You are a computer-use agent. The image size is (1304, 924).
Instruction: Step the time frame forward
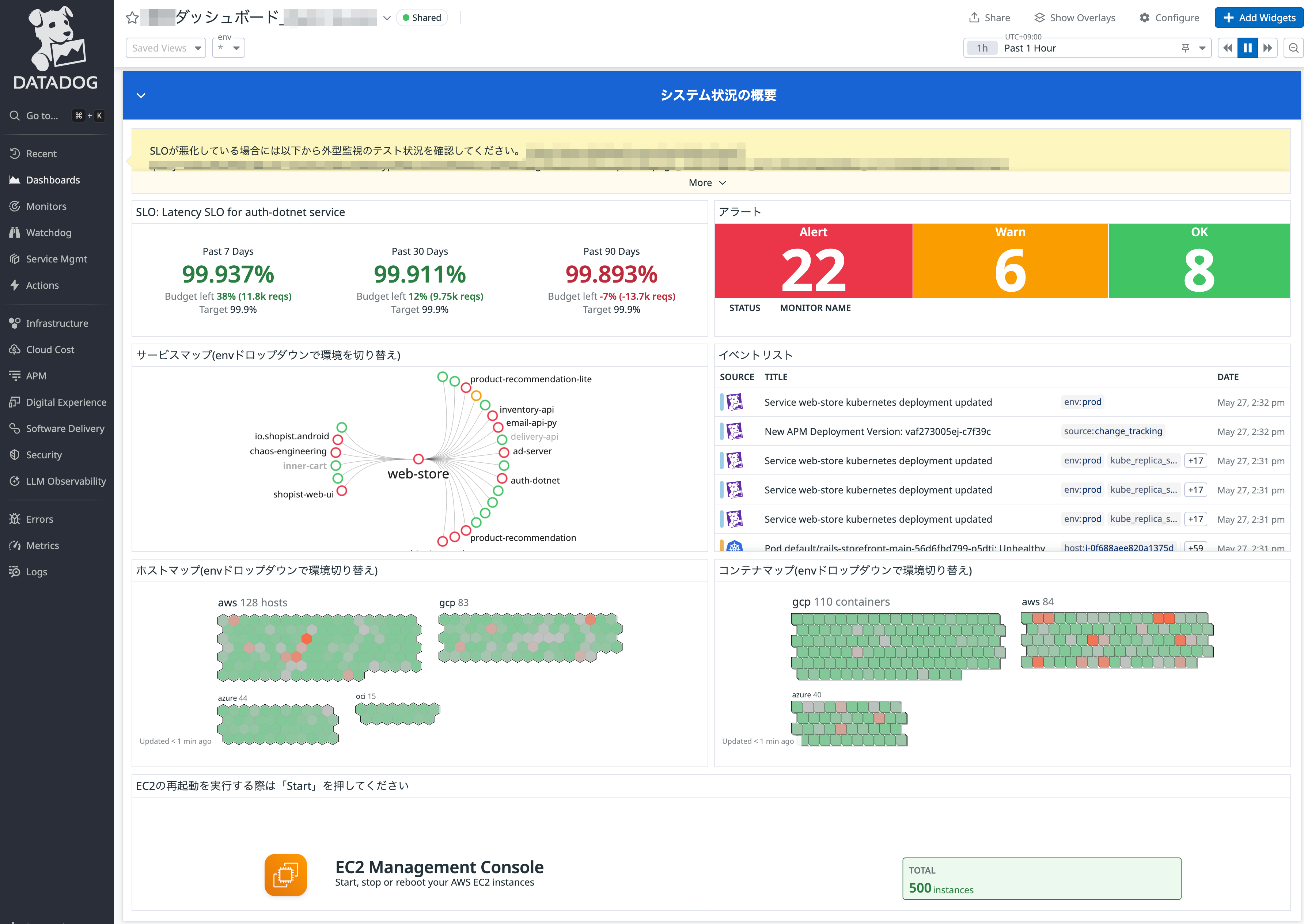pyautogui.click(x=1267, y=48)
